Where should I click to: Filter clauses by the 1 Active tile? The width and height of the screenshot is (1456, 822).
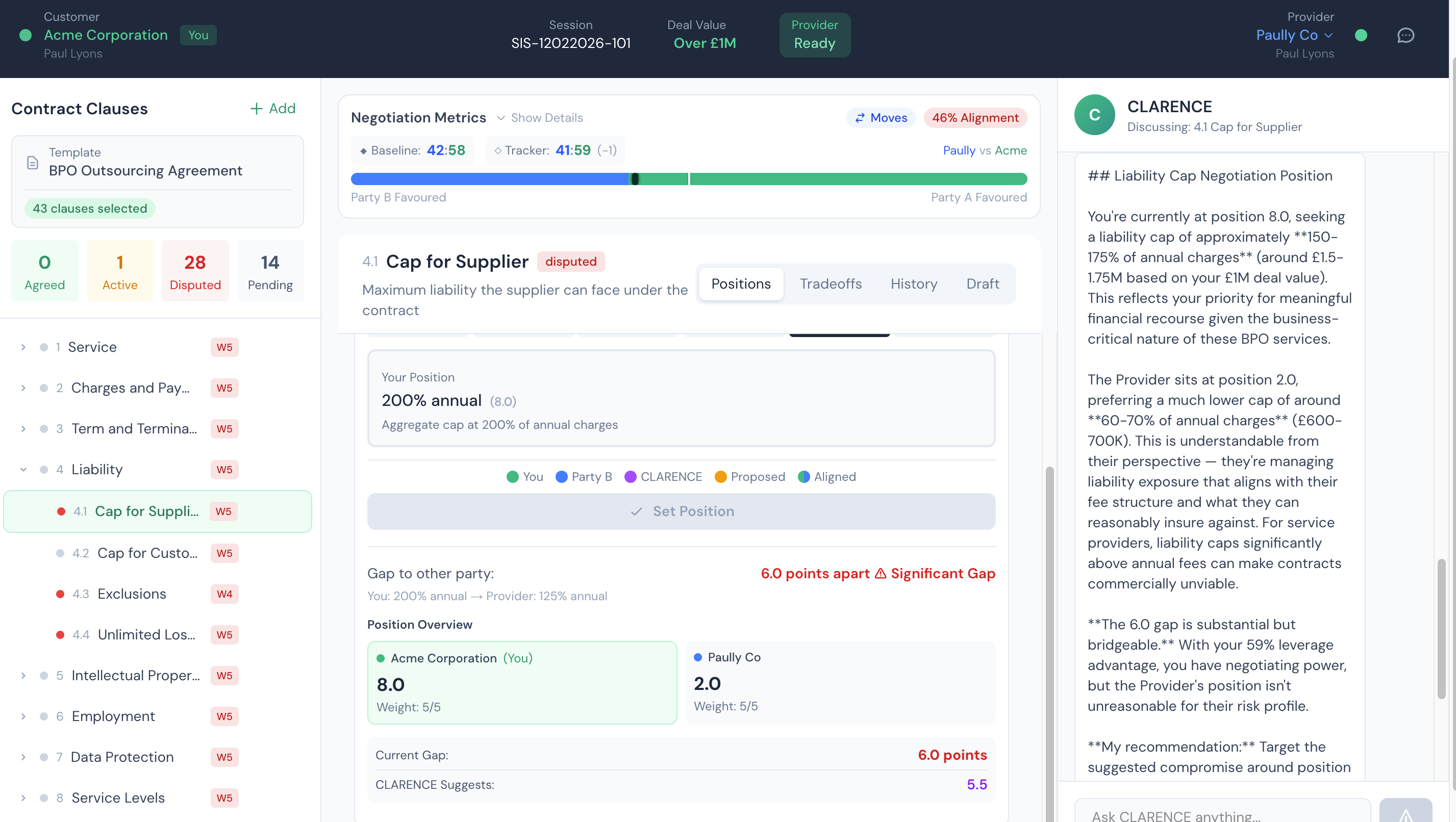(120, 271)
